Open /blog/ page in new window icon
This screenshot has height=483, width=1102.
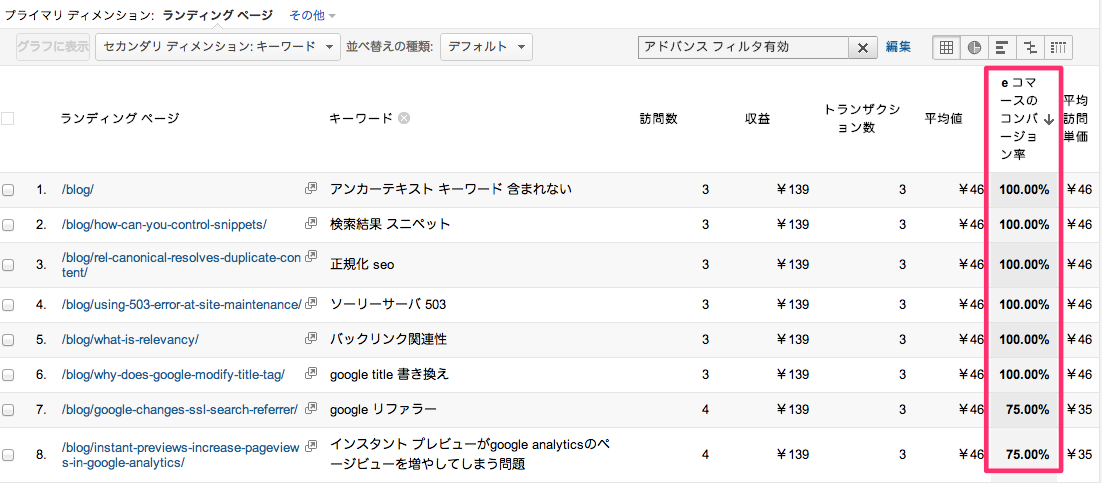[311, 188]
